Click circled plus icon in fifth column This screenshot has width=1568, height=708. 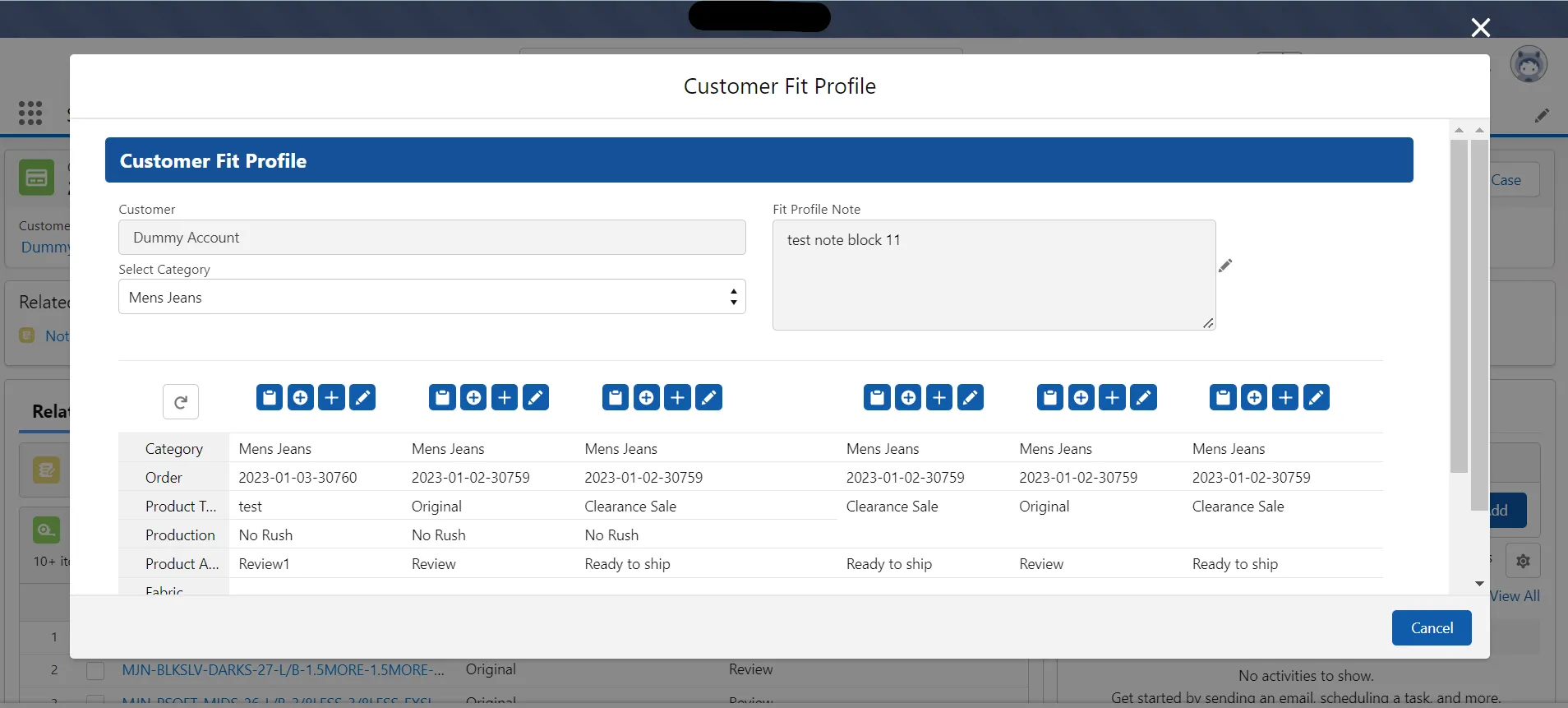[x=1081, y=398]
